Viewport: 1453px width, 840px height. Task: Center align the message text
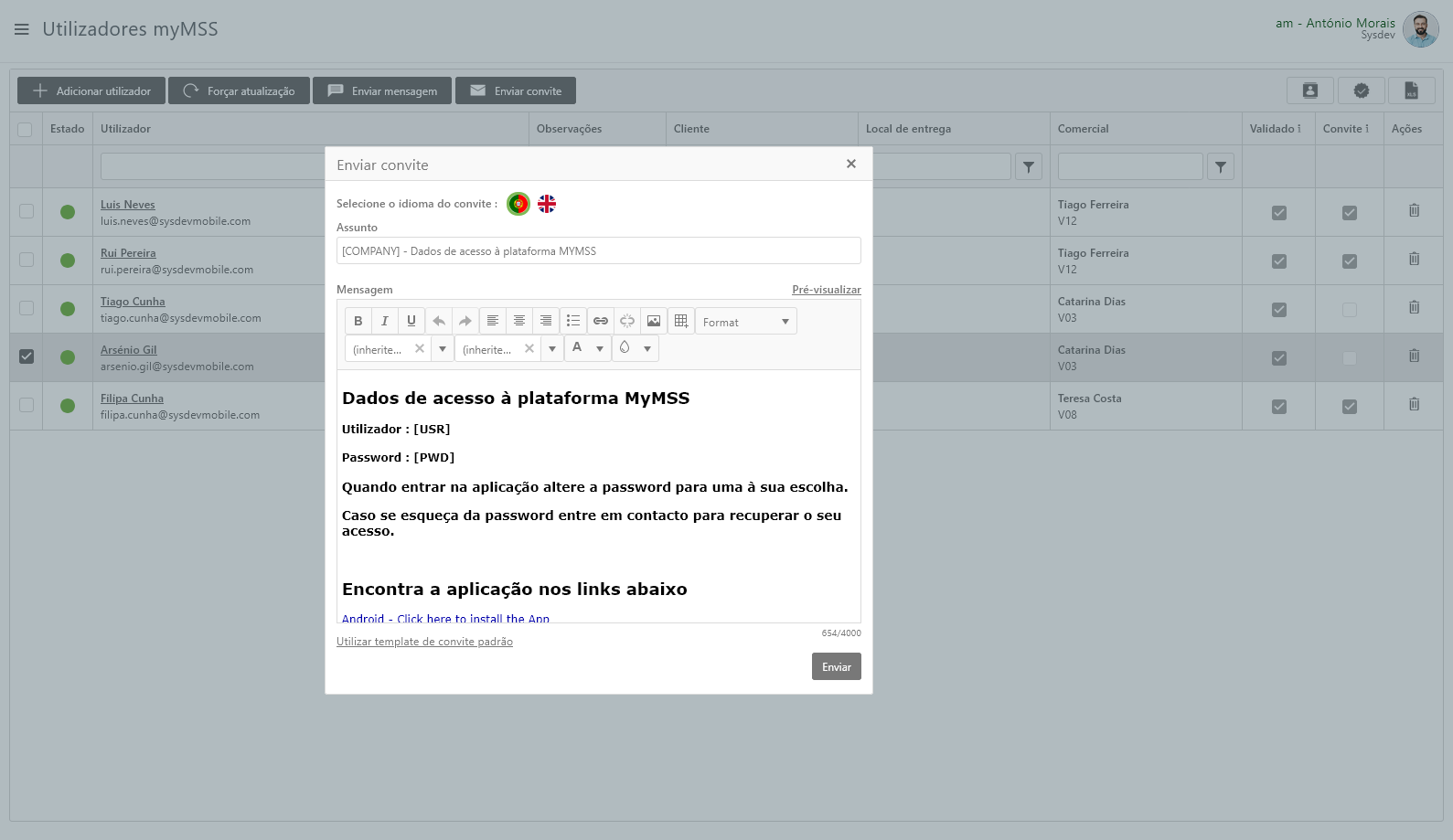[519, 321]
